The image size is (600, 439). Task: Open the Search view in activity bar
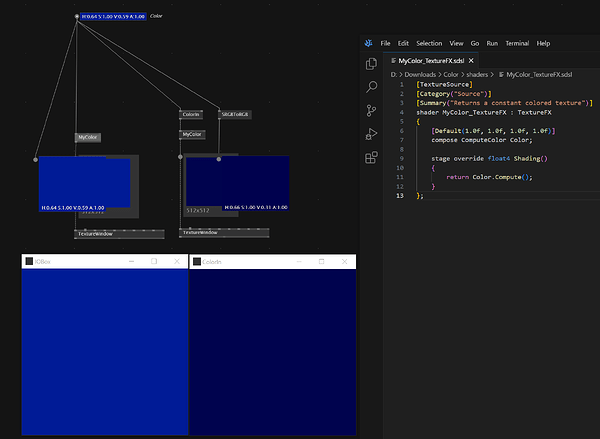[x=371, y=87]
